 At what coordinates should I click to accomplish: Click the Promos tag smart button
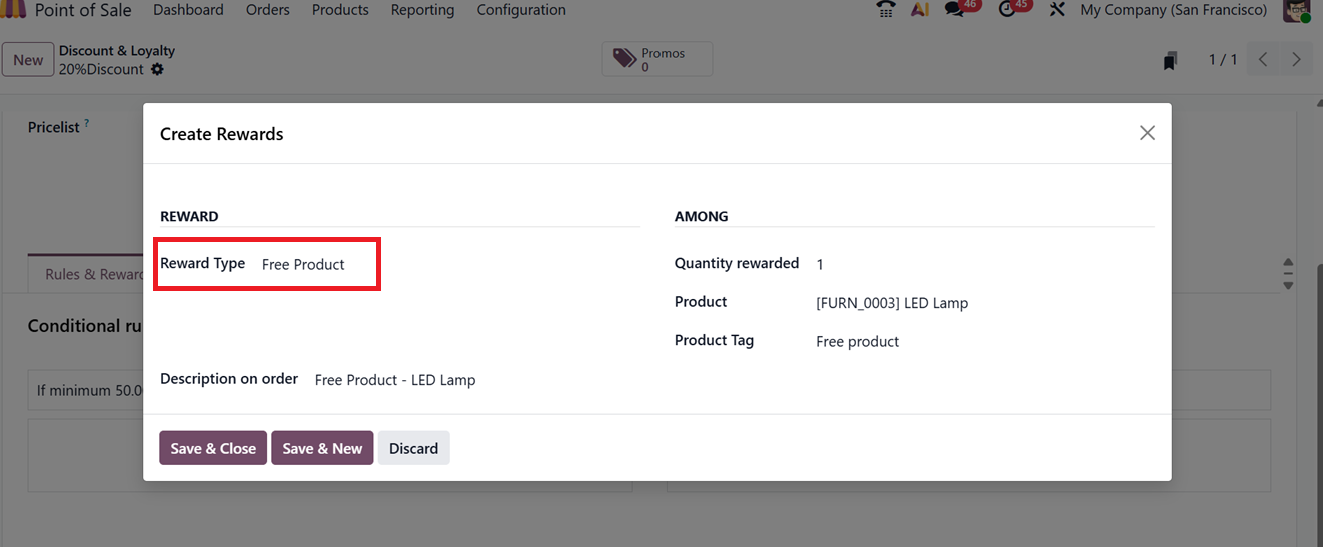657,60
